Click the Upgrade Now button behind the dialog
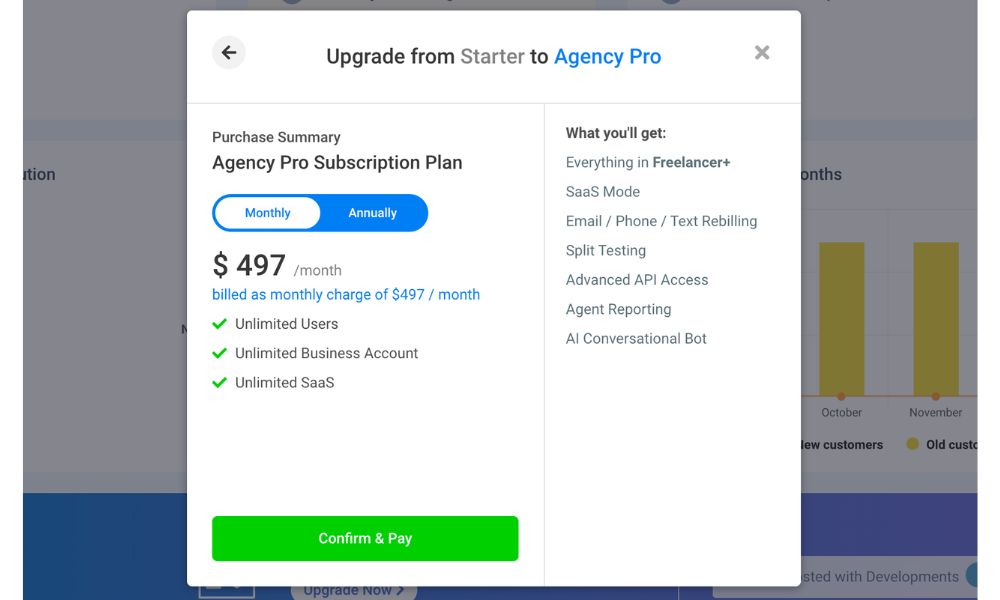The height and width of the screenshot is (600, 1000). 354,590
